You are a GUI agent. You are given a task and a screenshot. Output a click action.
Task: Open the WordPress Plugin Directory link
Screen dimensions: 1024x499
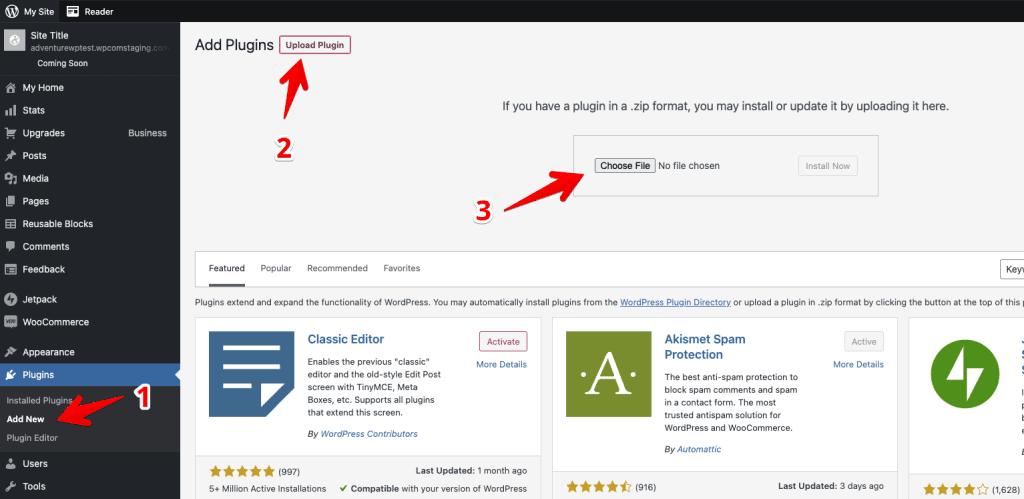pos(675,302)
